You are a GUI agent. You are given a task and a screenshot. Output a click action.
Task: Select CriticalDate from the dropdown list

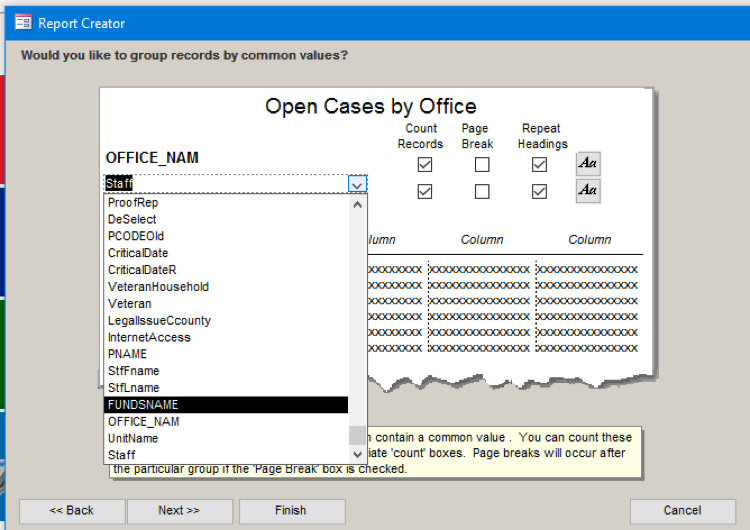pos(226,253)
